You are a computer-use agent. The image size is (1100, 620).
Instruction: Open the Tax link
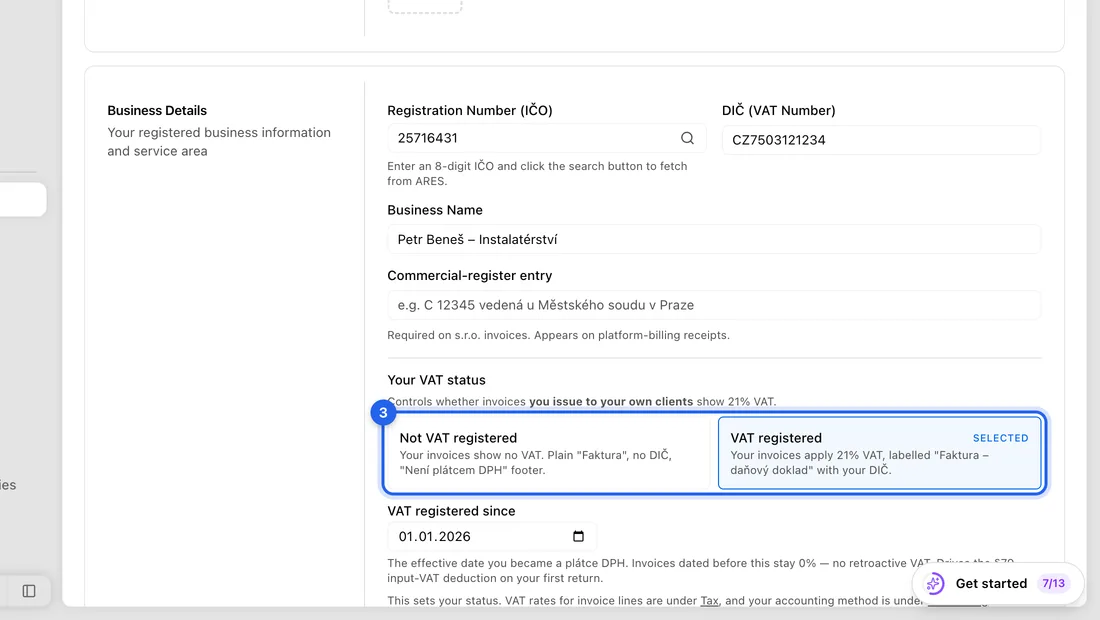click(x=709, y=600)
